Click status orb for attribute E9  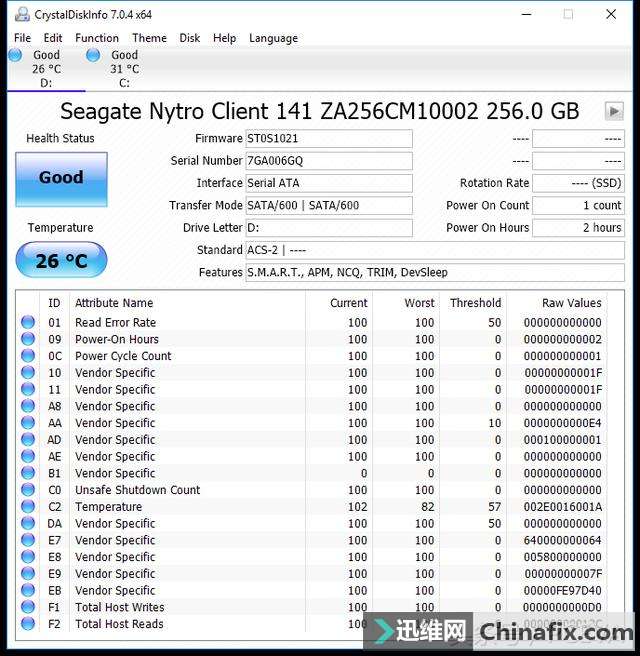(x=28, y=573)
